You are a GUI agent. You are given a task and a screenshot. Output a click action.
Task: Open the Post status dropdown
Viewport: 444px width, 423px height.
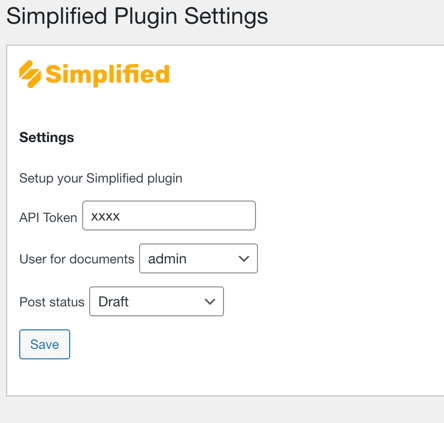click(x=156, y=301)
